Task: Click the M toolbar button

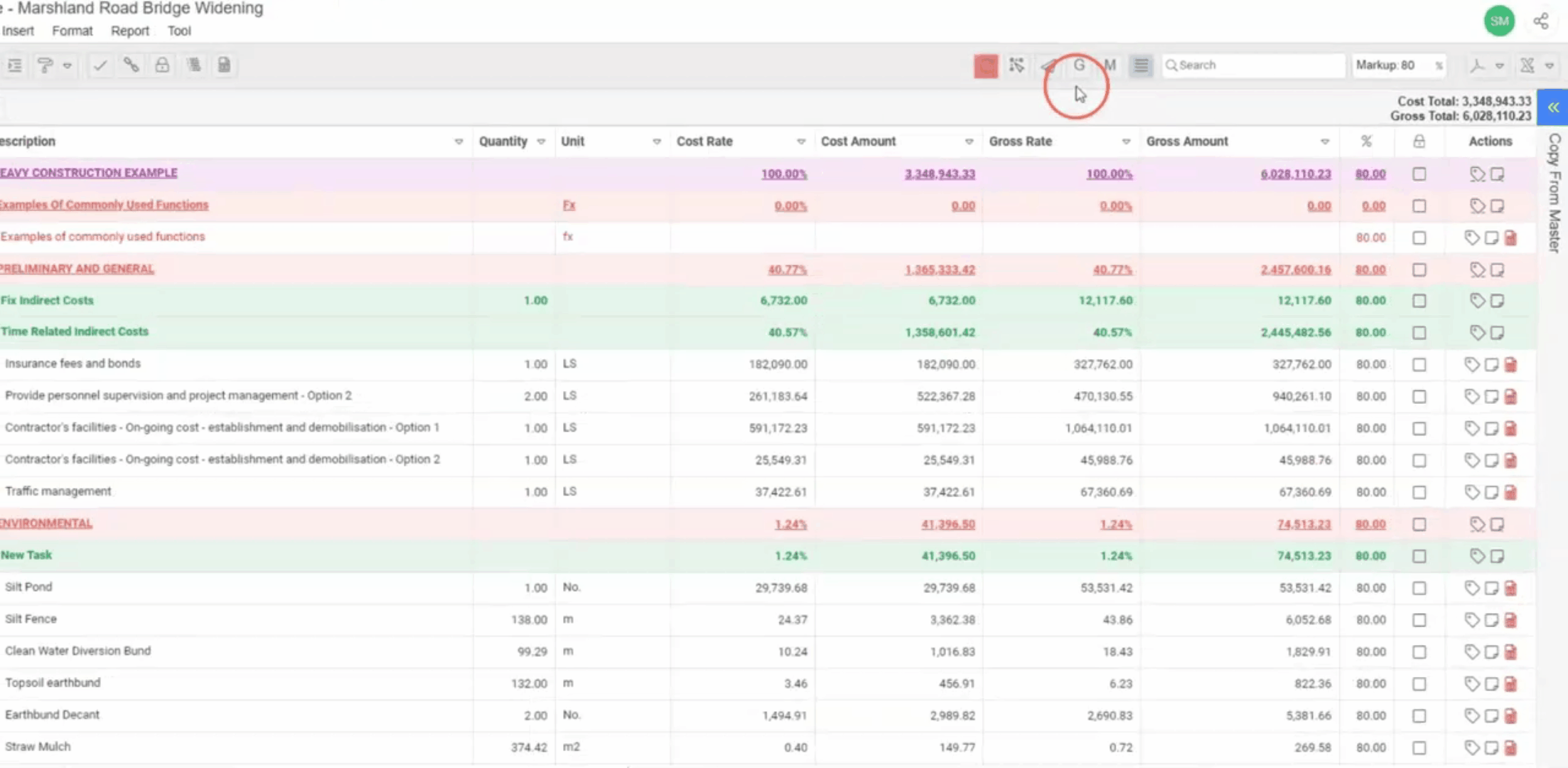Action: tap(1110, 65)
